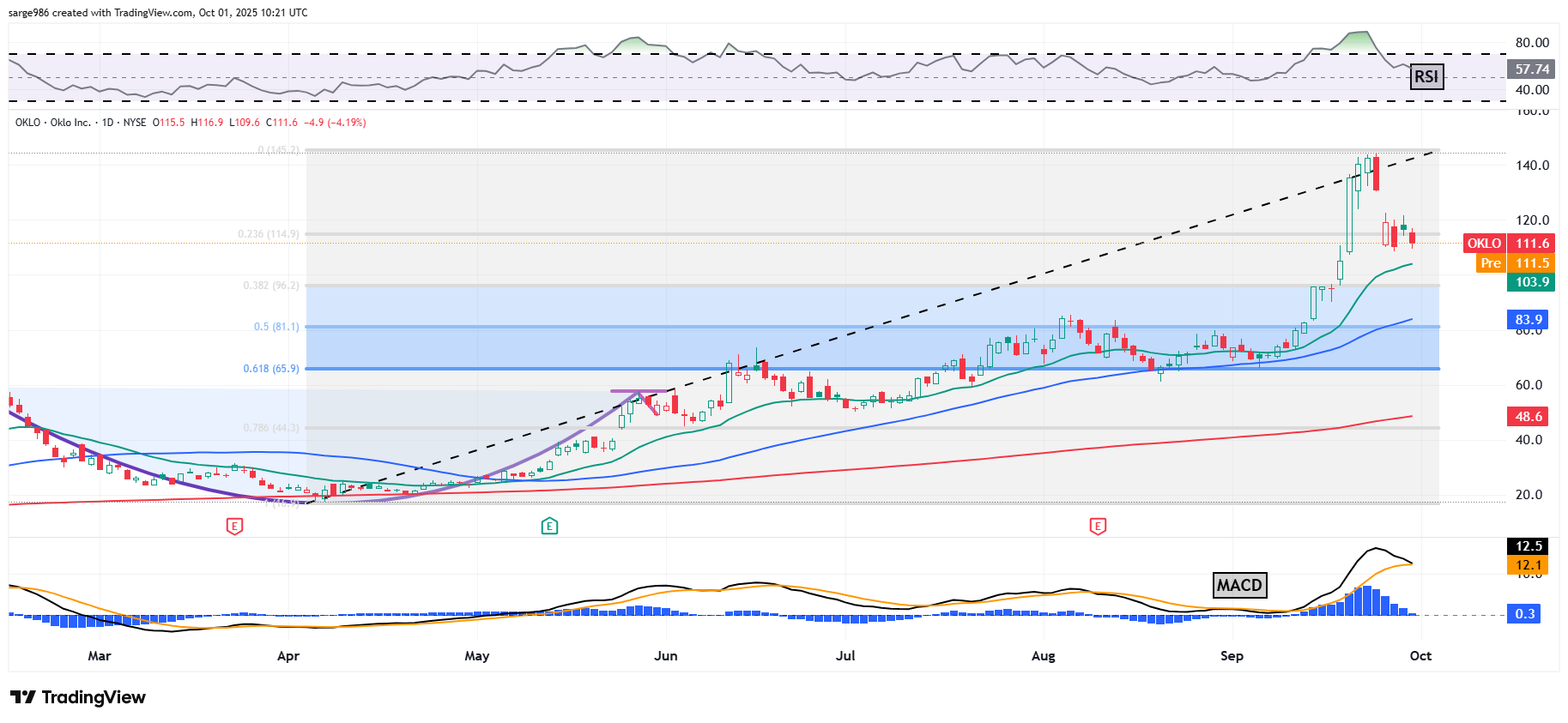The image size is (1568, 723).
Task: Select the 0.236 (114.9) Fibonacci level label
Action: tap(269, 234)
